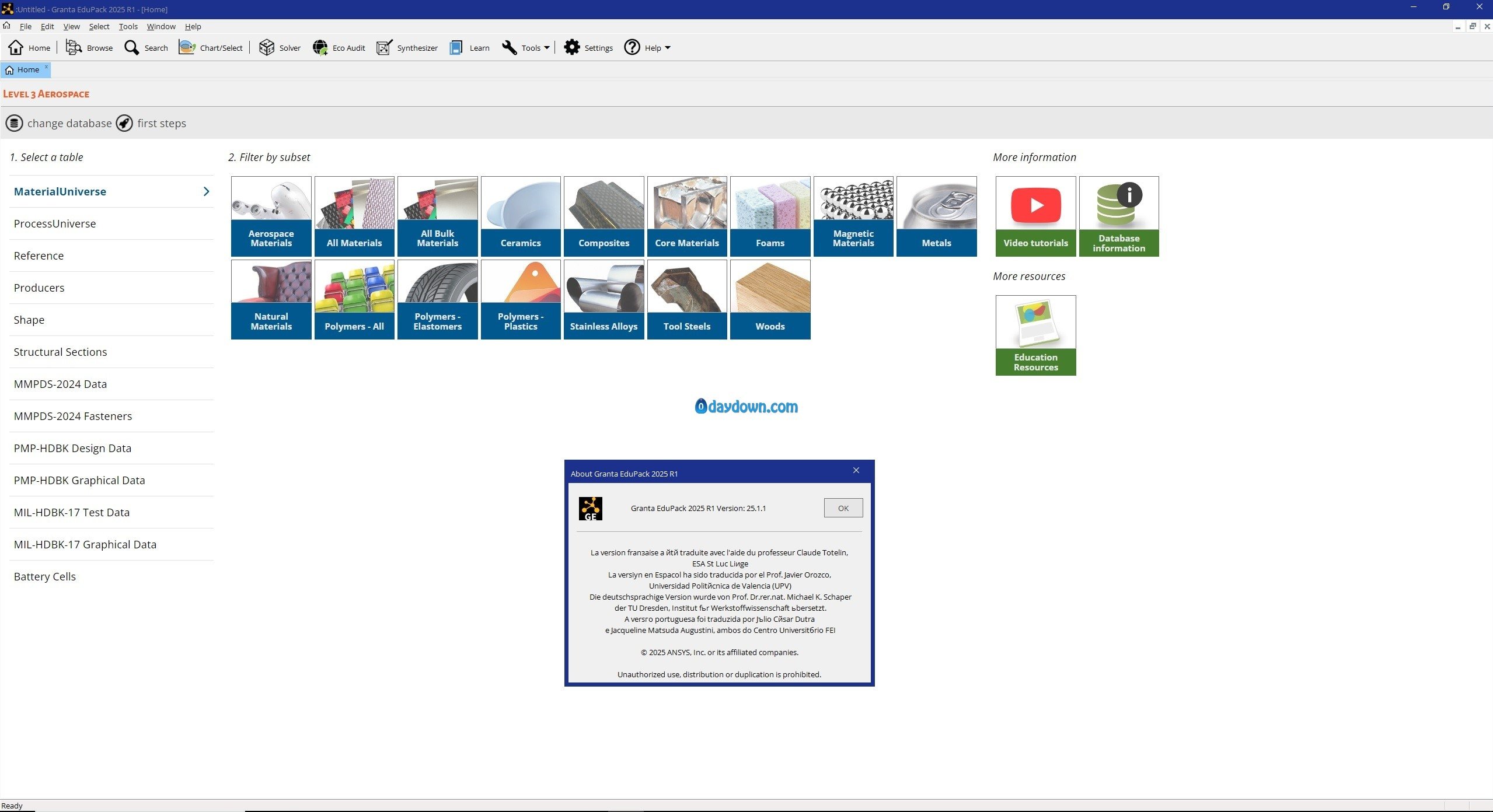Screen dimensions: 1493x812
Task: Open the Browse tool
Action: tap(89, 47)
